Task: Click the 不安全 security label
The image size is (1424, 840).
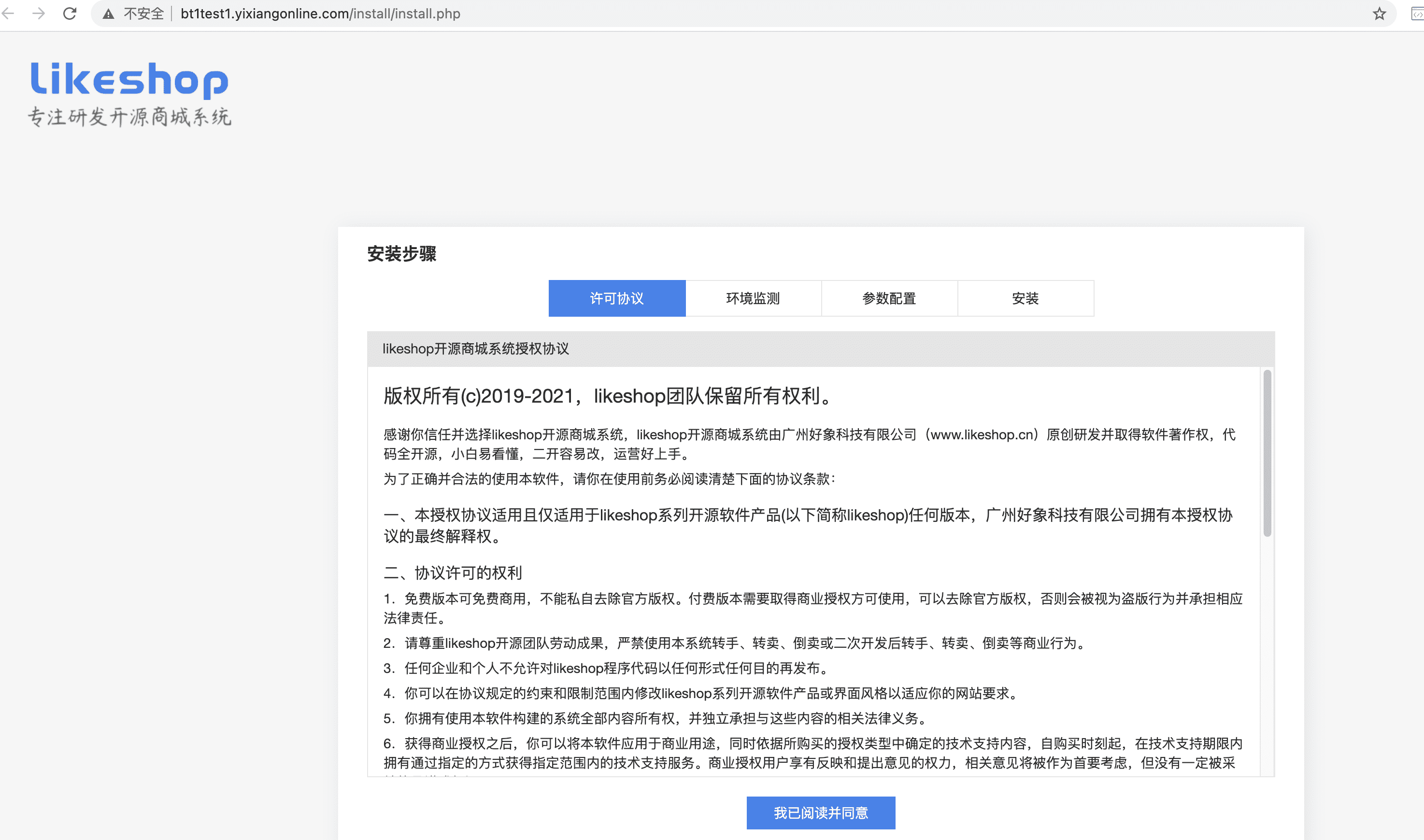Action: pyautogui.click(x=143, y=14)
